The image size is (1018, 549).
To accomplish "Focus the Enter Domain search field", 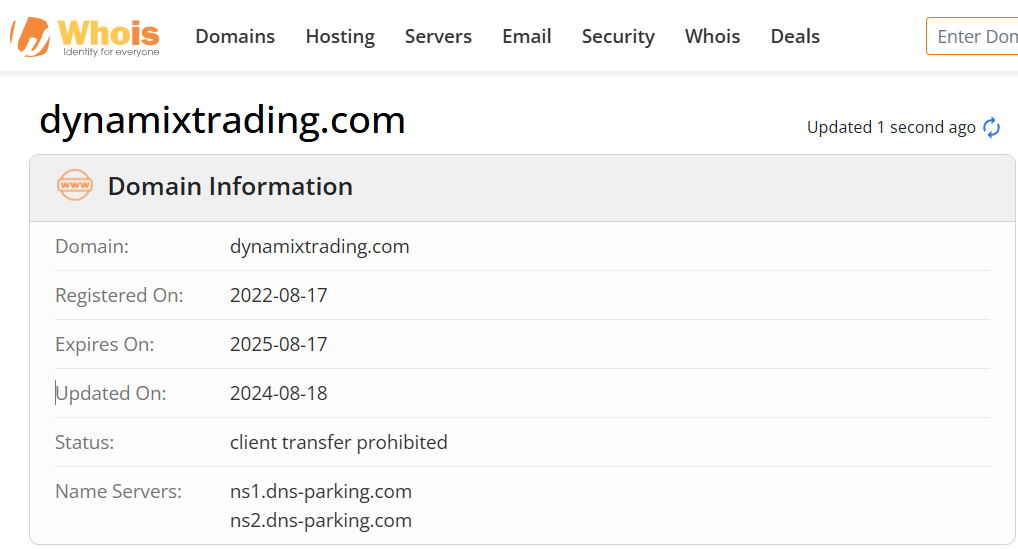I will (973, 36).
